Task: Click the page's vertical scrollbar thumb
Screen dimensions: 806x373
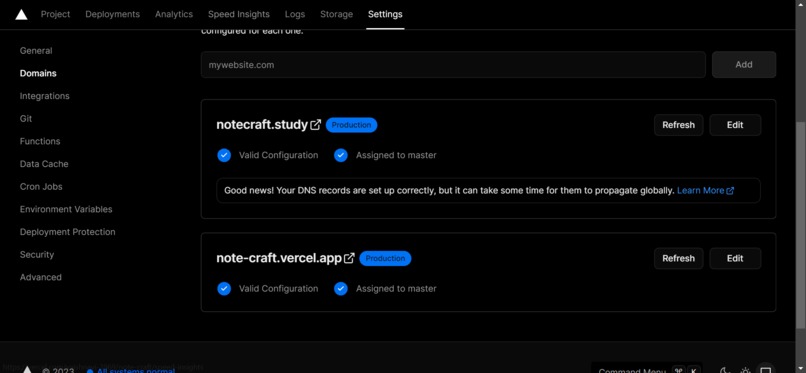Action: pos(800,225)
